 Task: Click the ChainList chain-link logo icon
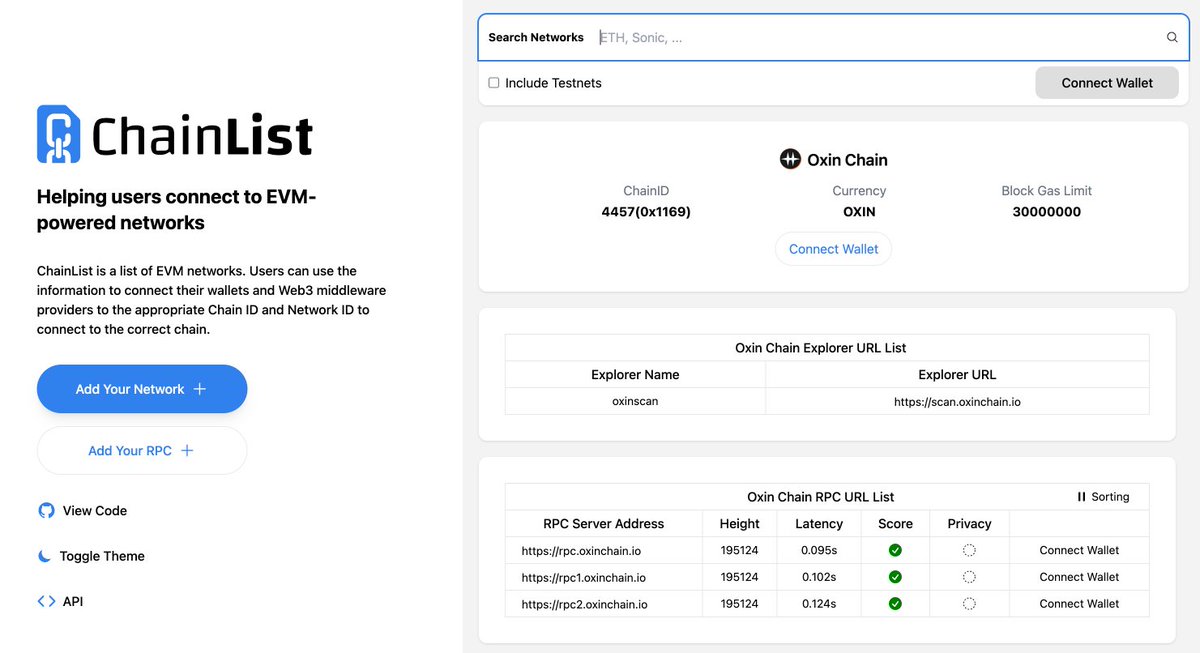pyautogui.click(x=58, y=134)
